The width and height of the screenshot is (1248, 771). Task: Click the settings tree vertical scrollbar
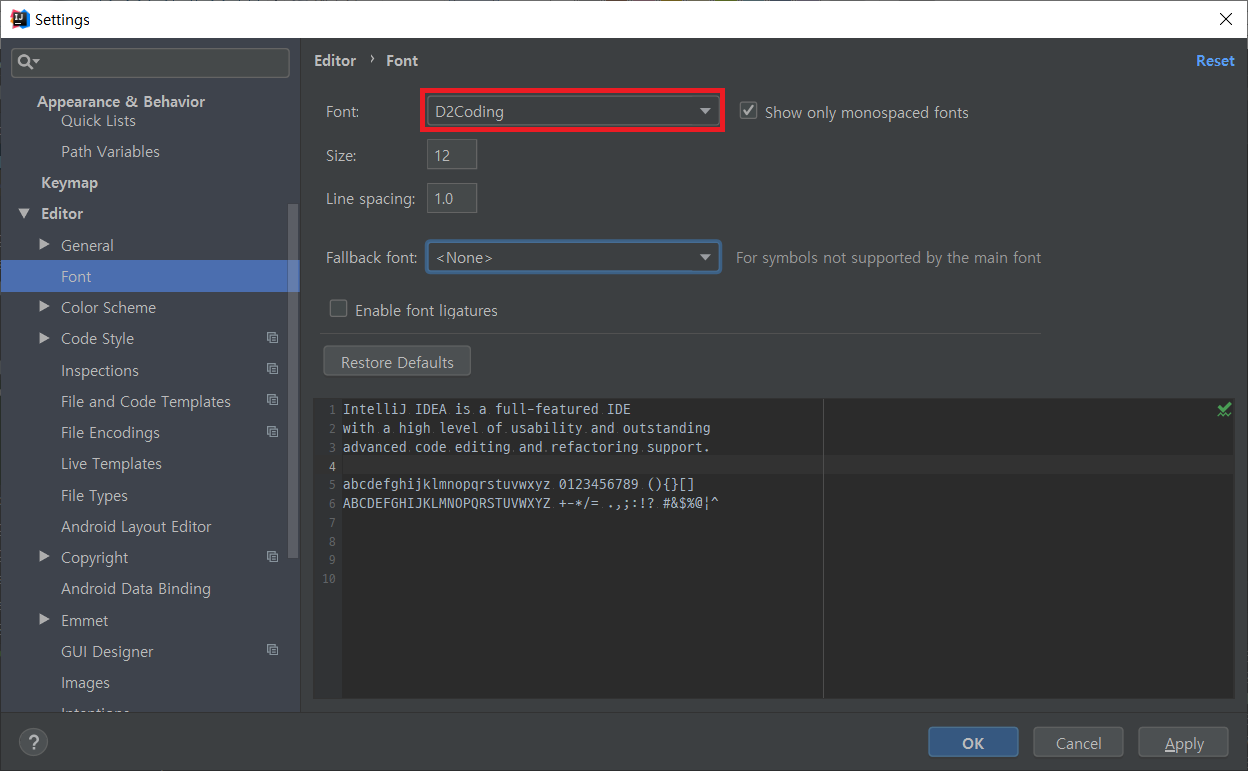click(x=292, y=380)
